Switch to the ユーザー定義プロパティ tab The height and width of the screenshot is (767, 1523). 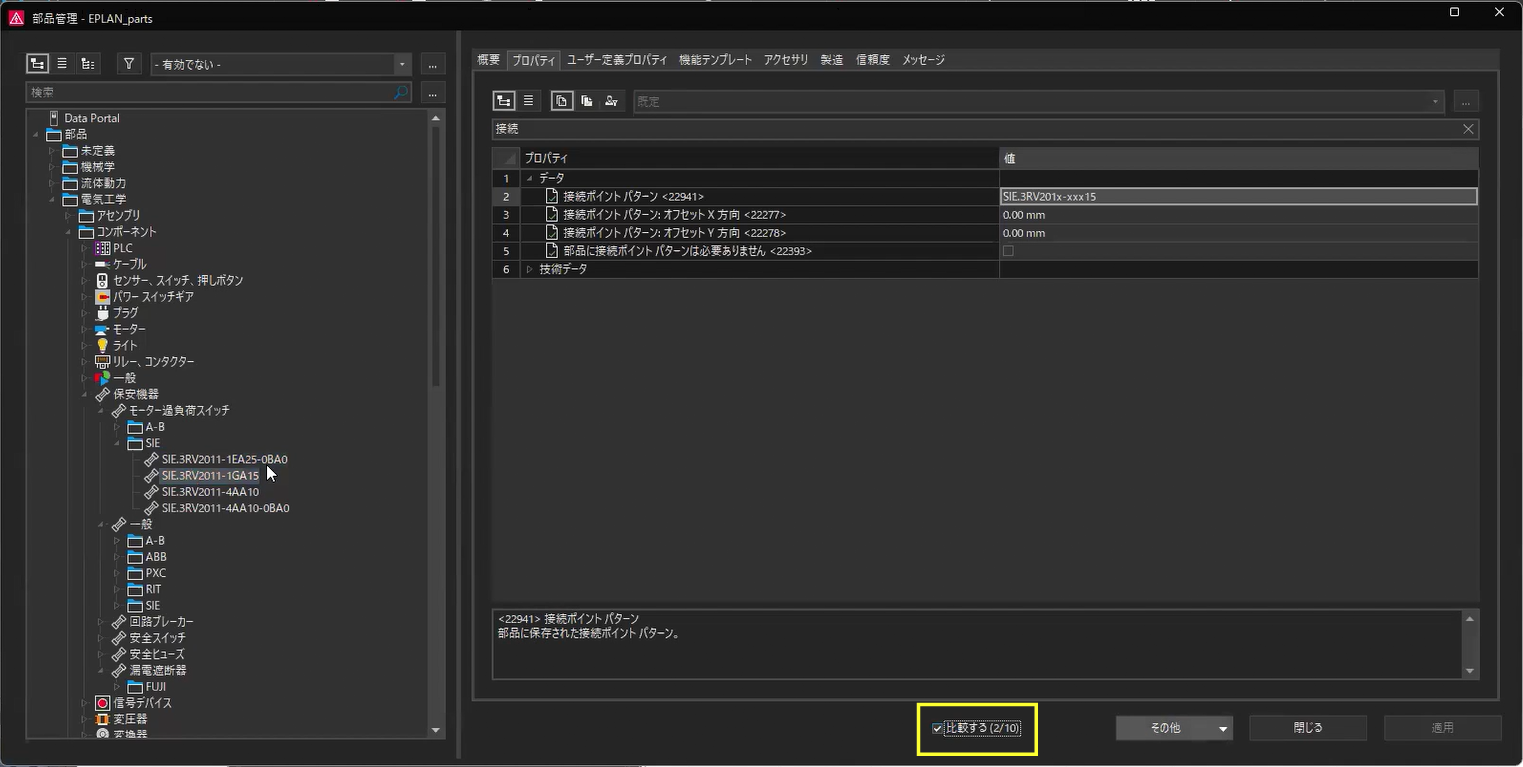[x=617, y=60]
